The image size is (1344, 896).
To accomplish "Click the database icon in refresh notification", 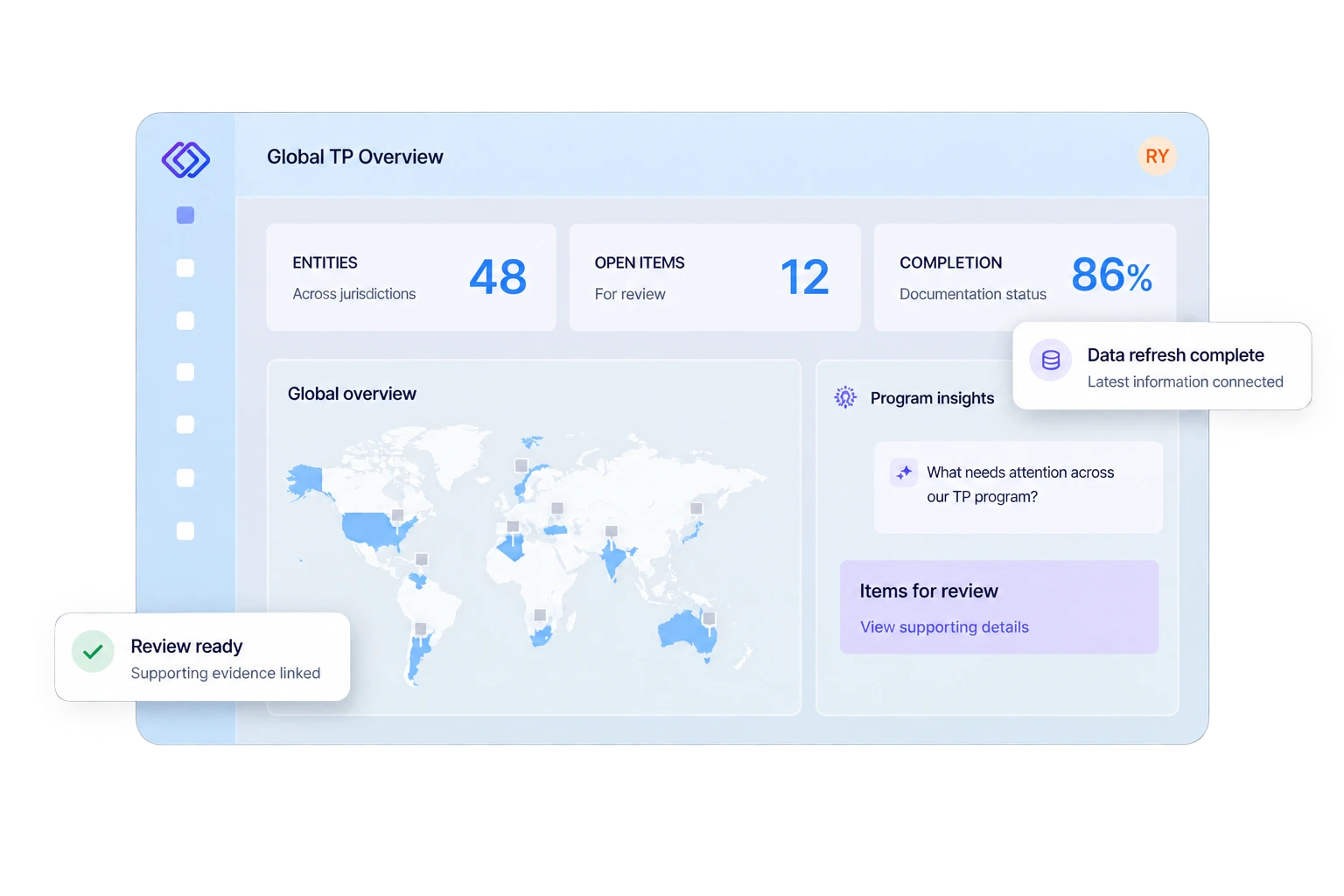I will pyautogui.click(x=1051, y=360).
